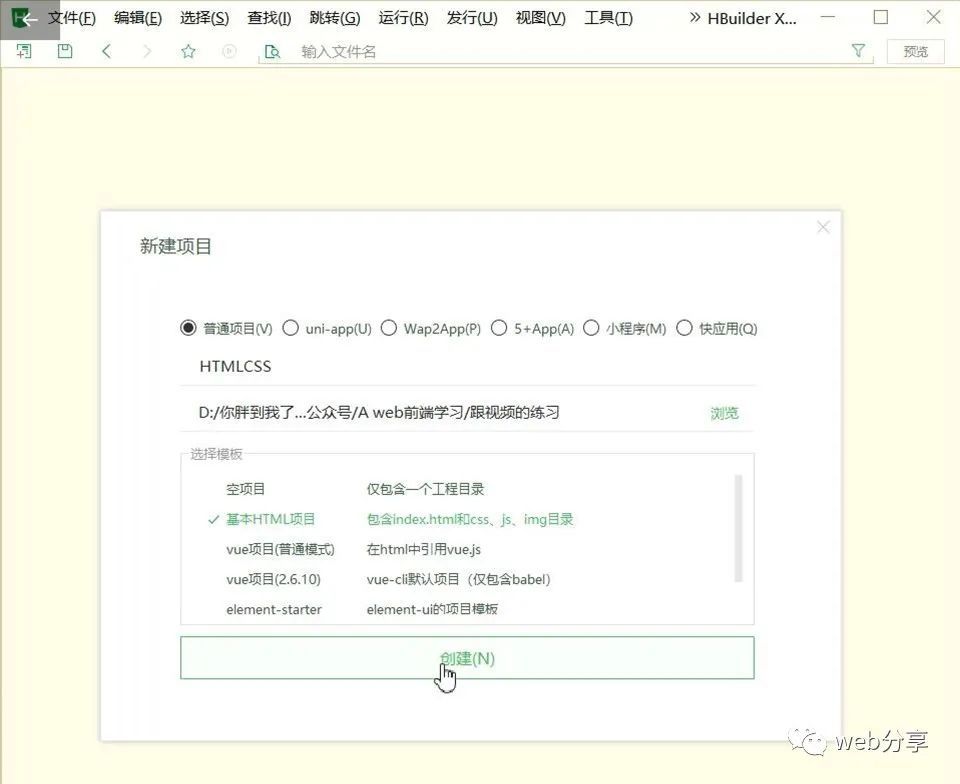The image size is (960, 784).
Task: Select the uni-app(U) radio button
Action: click(x=290, y=328)
